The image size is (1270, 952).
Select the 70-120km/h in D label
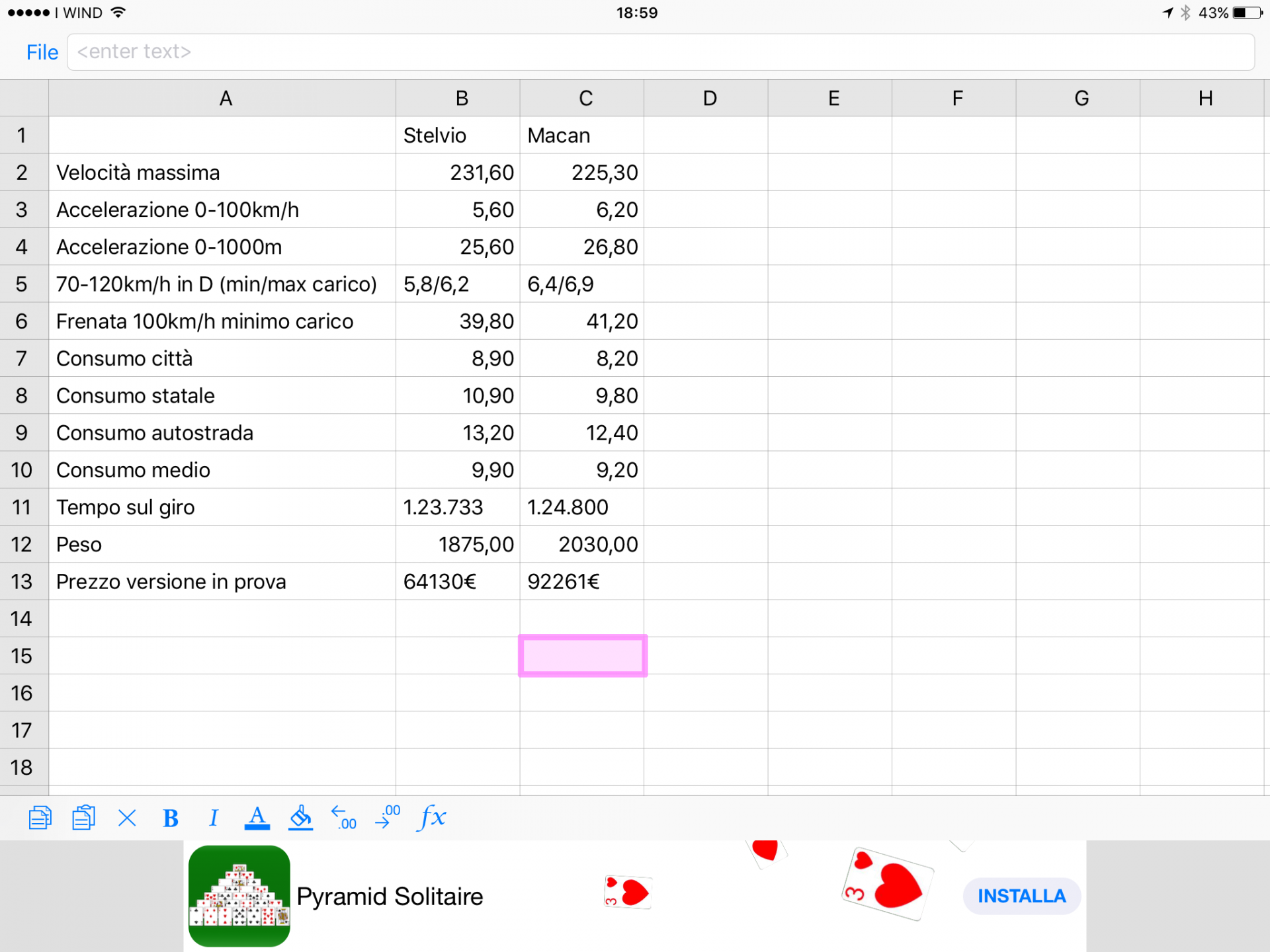pyautogui.click(x=222, y=284)
